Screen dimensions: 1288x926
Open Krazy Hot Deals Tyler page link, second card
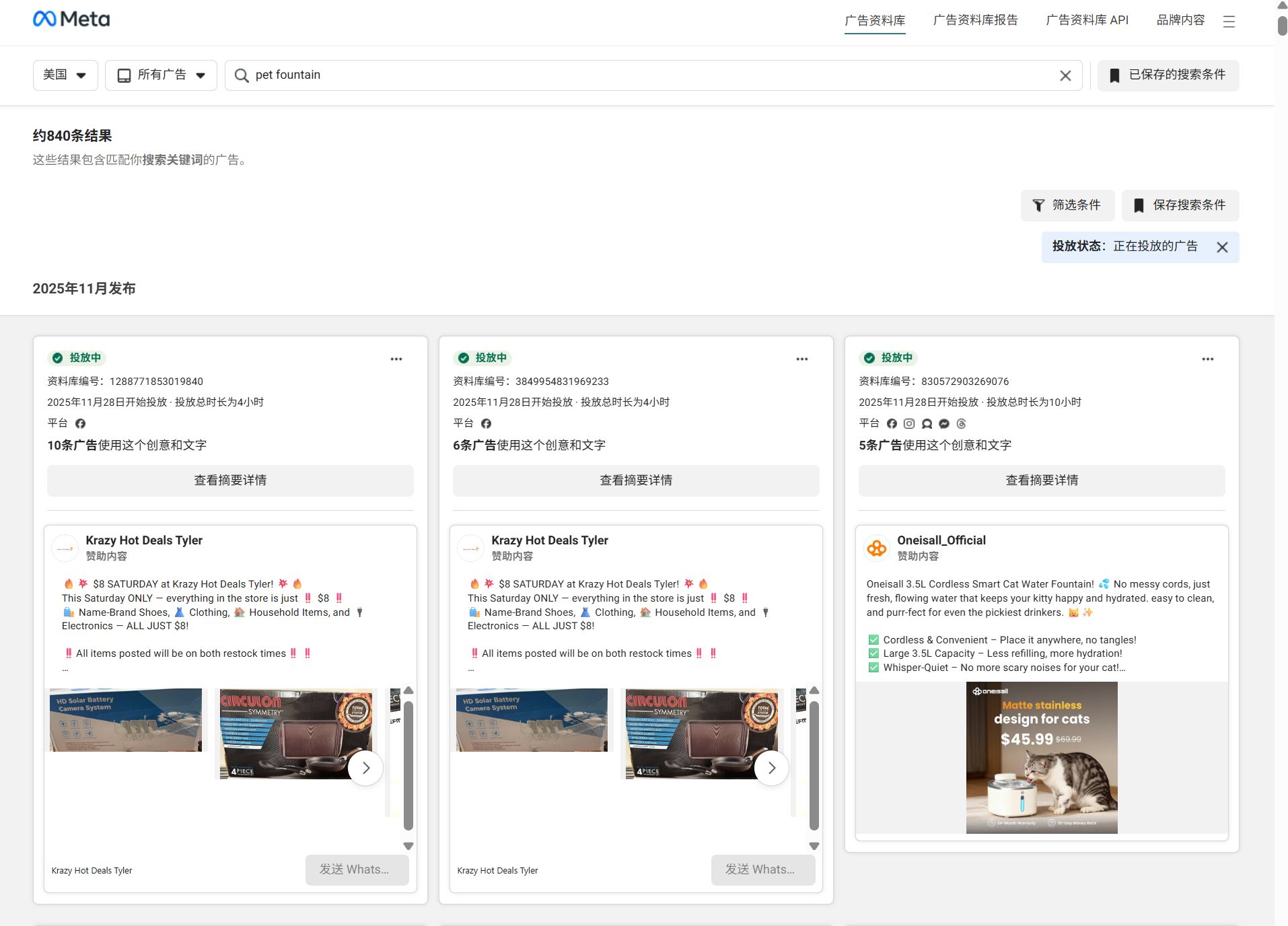click(x=550, y=540)
